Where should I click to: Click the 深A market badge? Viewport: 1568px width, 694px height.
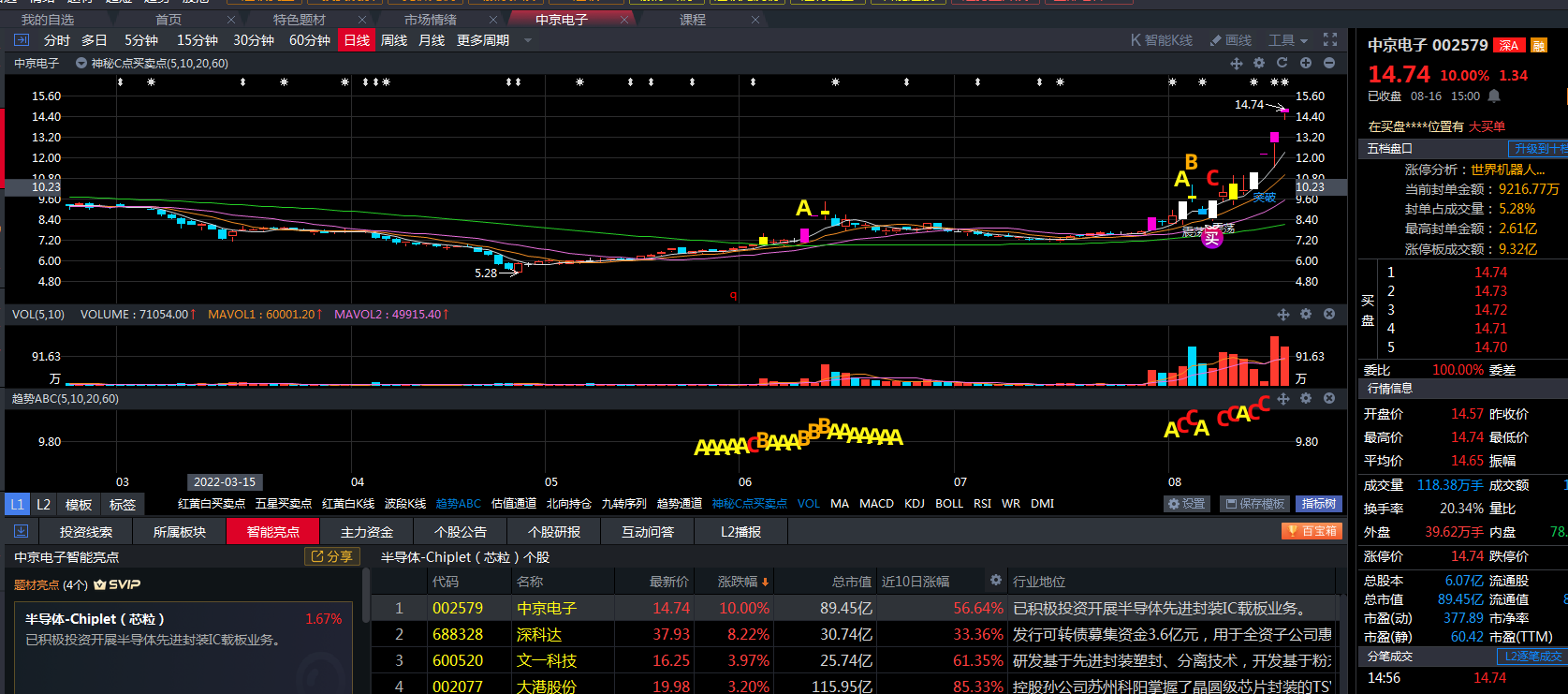pos(1509,45)
